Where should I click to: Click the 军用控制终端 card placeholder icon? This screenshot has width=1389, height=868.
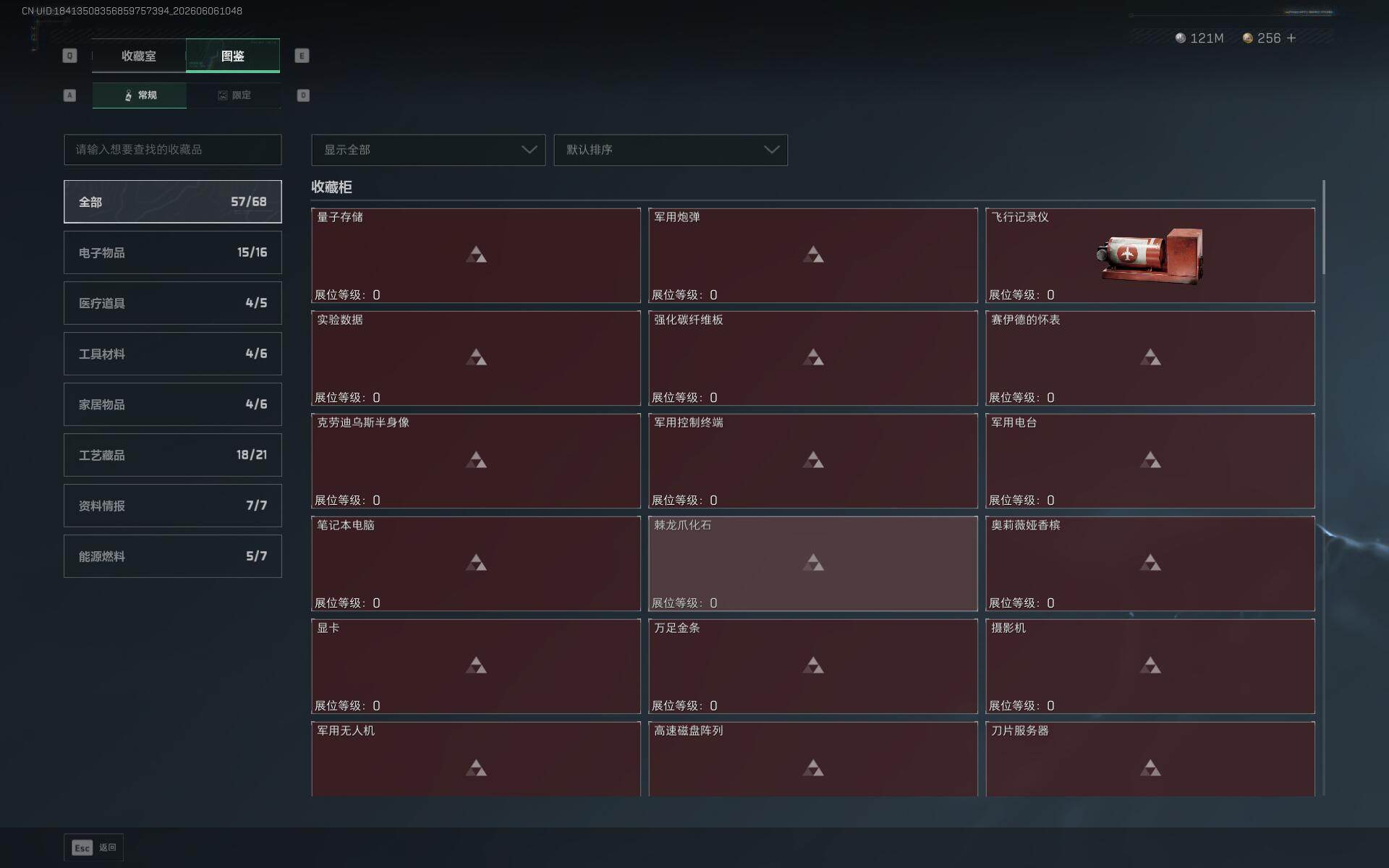click(813, 459)
